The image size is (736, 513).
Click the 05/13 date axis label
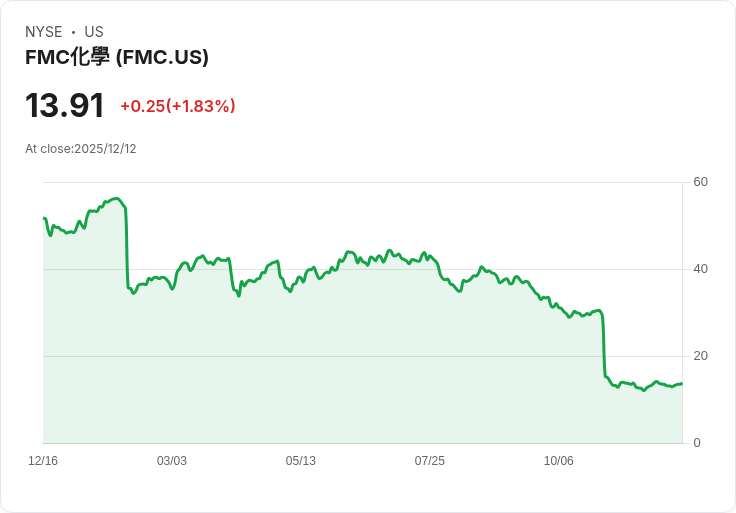[301, 461]
